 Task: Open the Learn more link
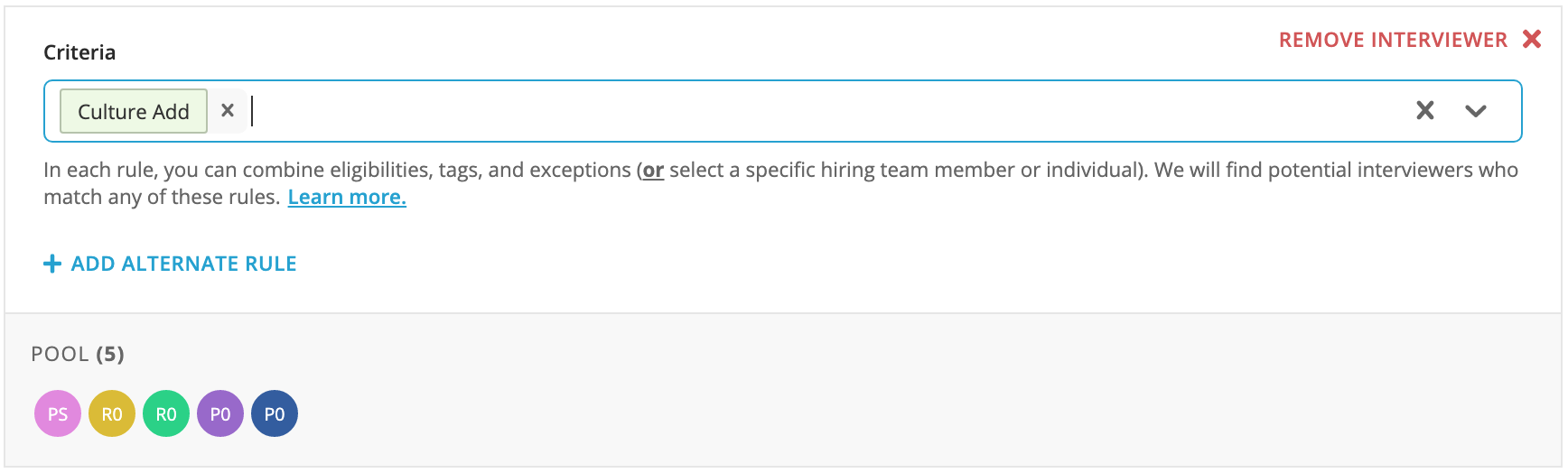tap(347, 197)
